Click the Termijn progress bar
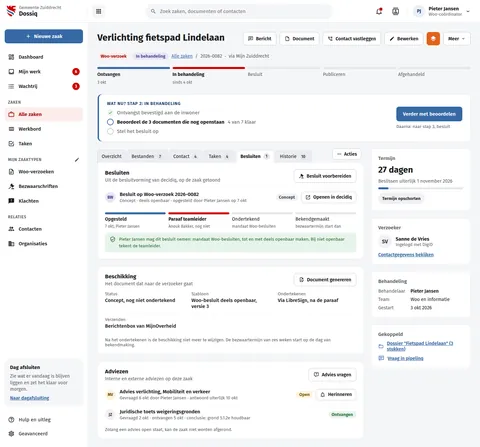The width and height of the screenshot is (480, 447). tap(420, 188)
